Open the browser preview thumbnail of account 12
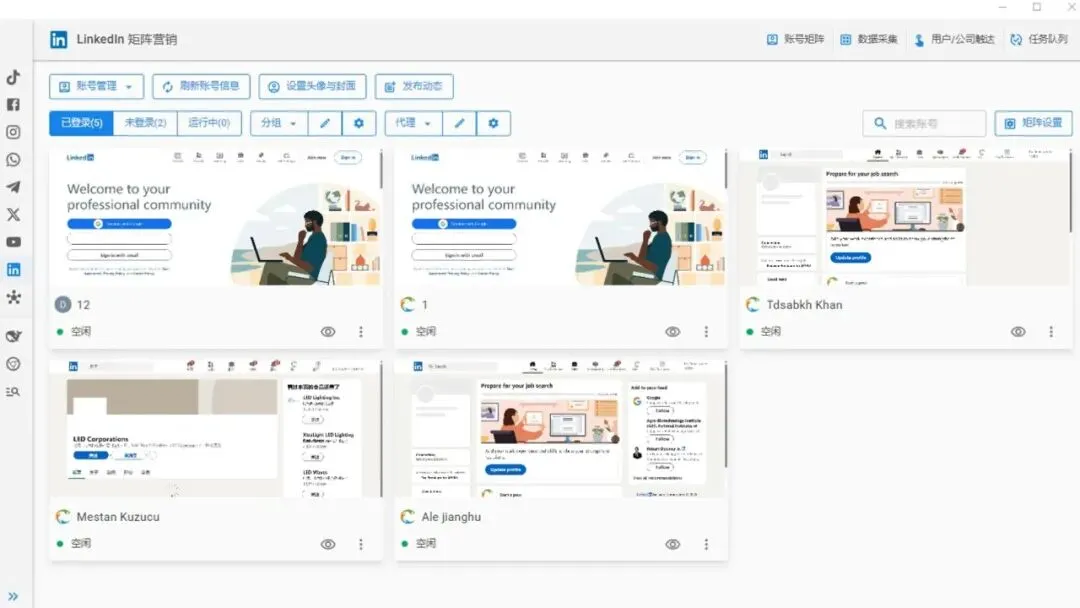This screenshot has height=608, width=1080. point(216,217)
